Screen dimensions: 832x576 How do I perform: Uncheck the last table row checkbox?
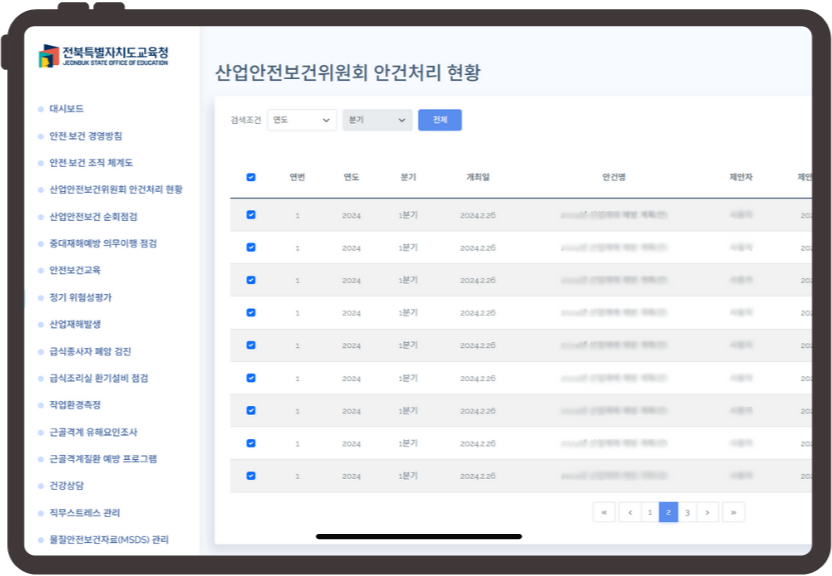(251, 476)
